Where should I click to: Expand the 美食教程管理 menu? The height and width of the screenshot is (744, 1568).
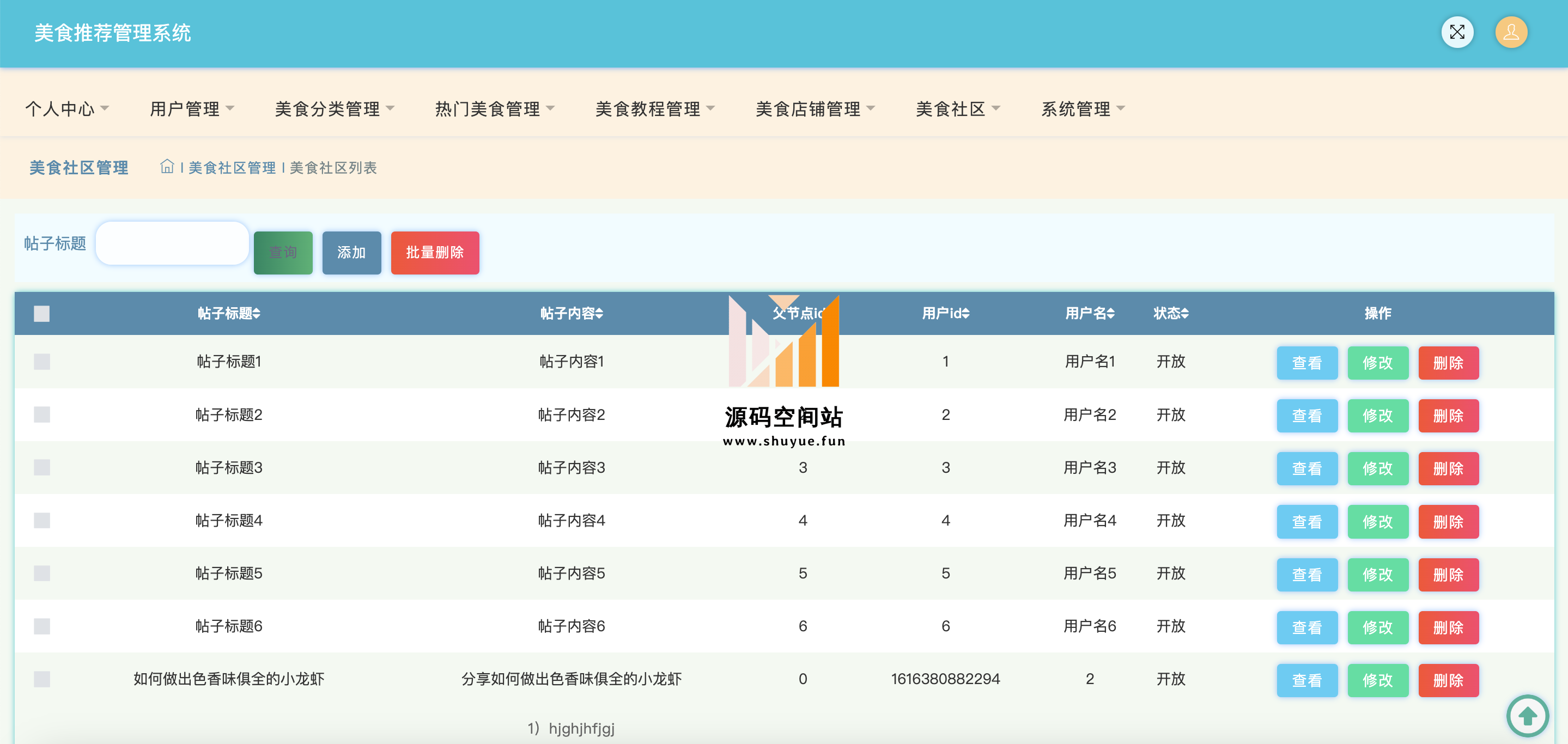point(655,109)
